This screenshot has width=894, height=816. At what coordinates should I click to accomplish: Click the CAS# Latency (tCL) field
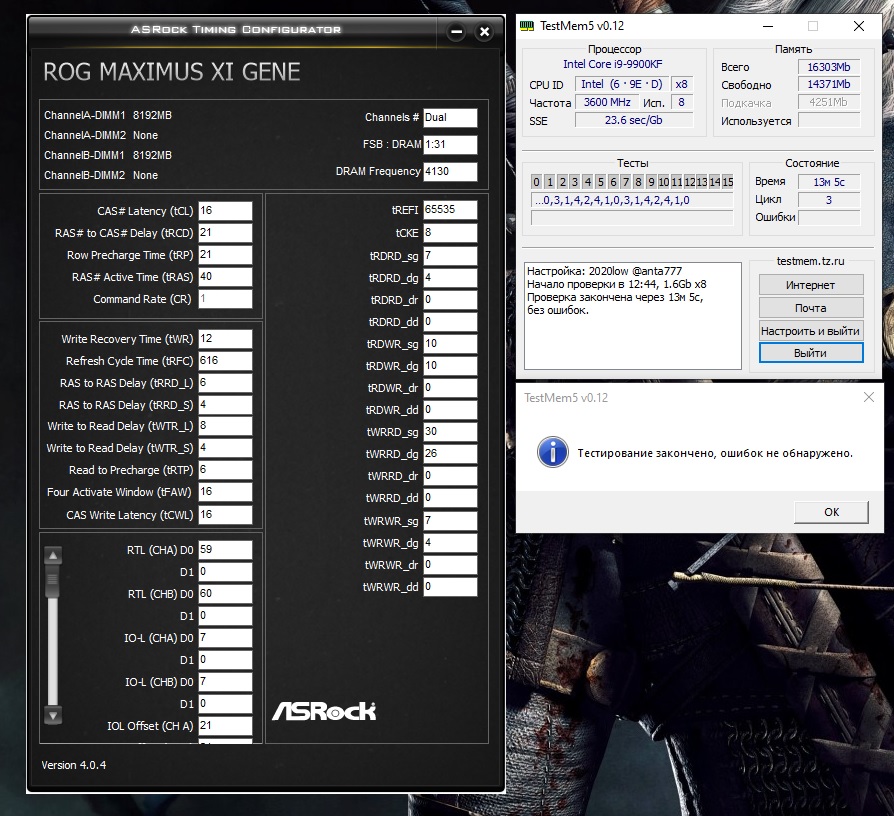(x=225, y=210)
